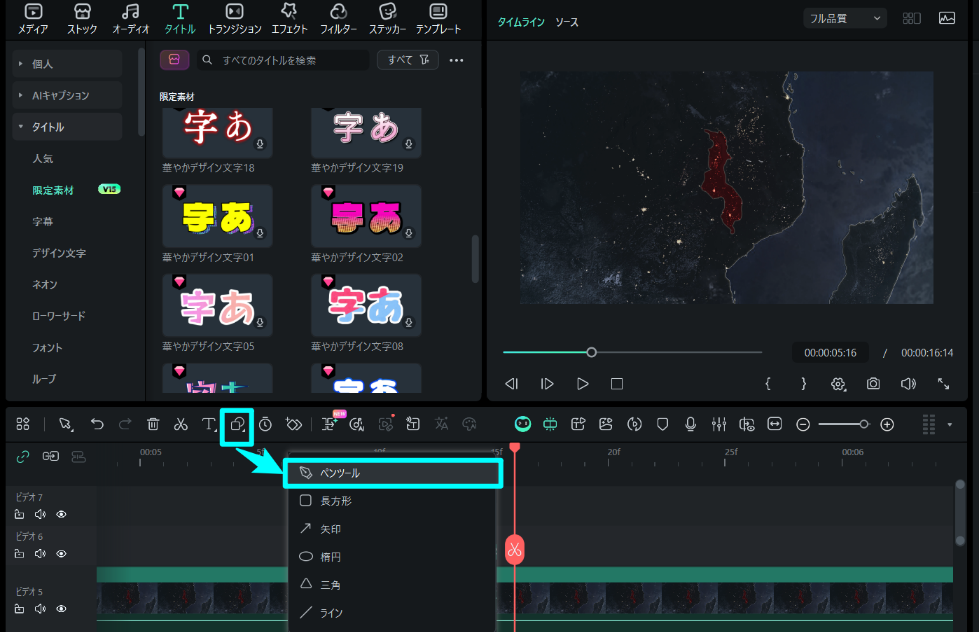Screen dimensions: 979x632
Task: Click the undo arrow icon
Action: pos(97,424)
